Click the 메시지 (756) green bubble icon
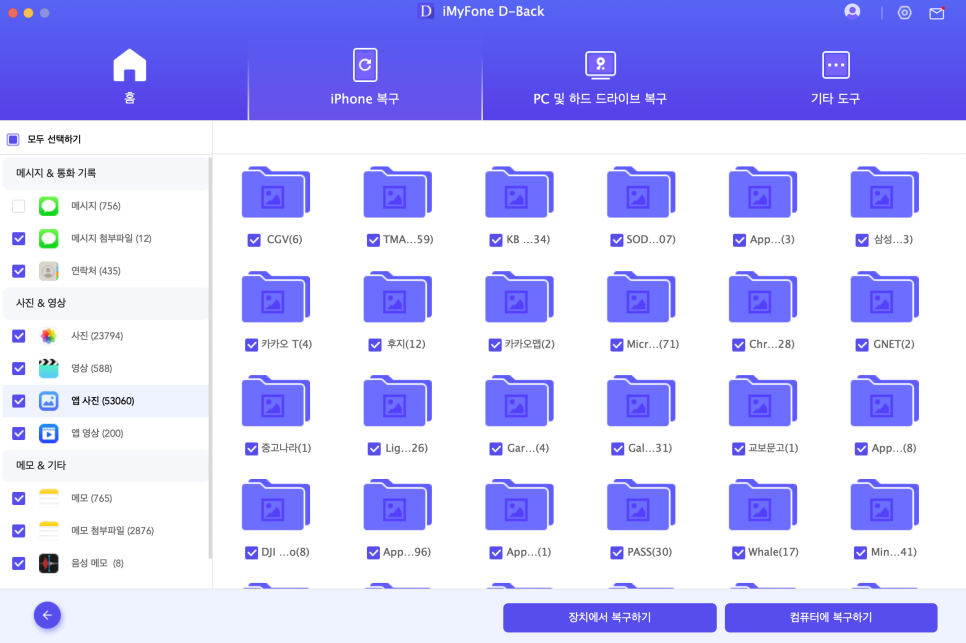Image resolution: width=966 pixels, height=643 pixels. tap(49, 206)
